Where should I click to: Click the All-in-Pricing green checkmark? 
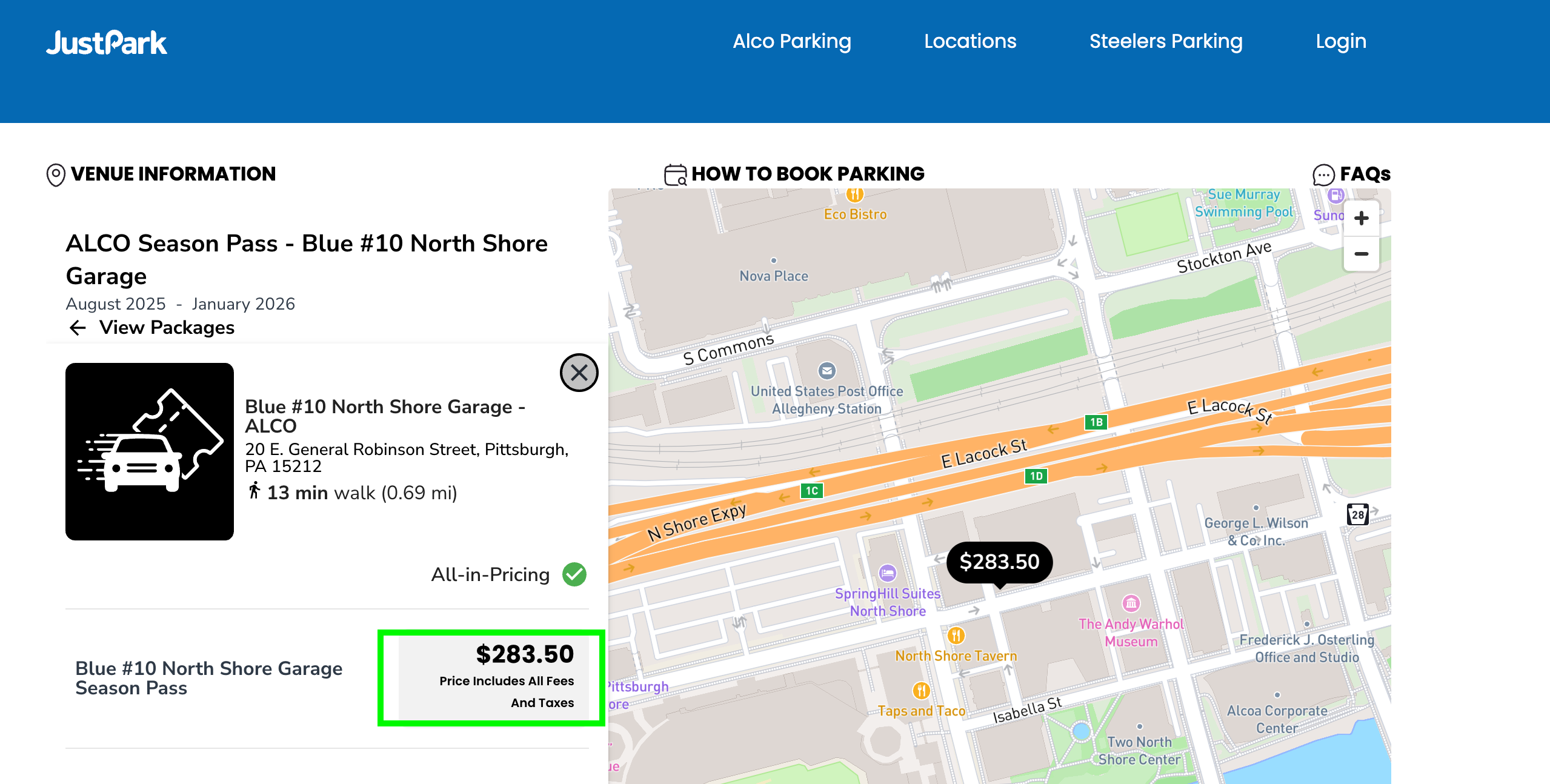tap(574, 574)
